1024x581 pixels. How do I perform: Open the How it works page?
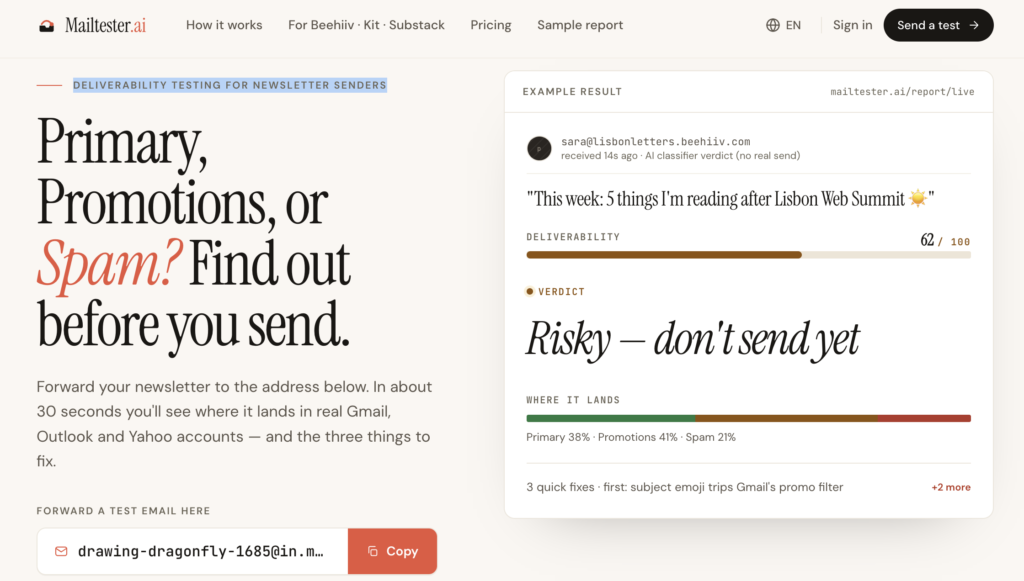pos(224,25)
